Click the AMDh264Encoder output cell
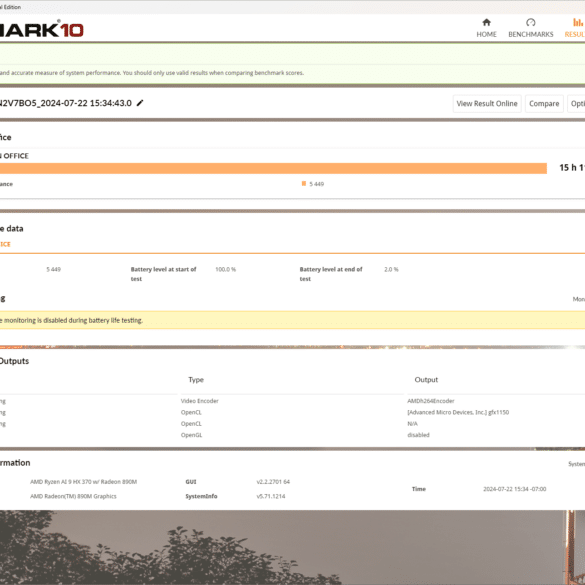 click(x=431, y=401)
